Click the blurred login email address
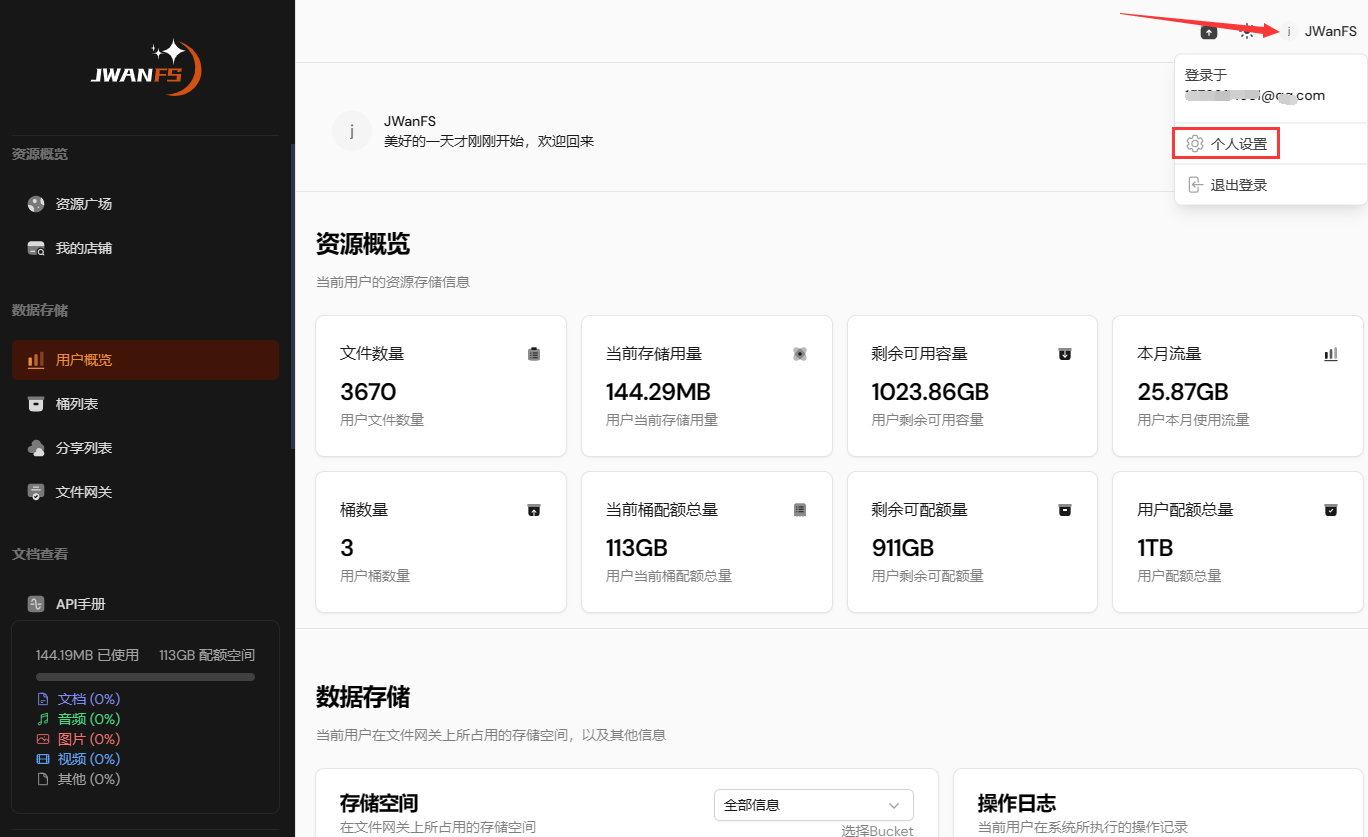1368x837 pixels. tap(1255, 96)
